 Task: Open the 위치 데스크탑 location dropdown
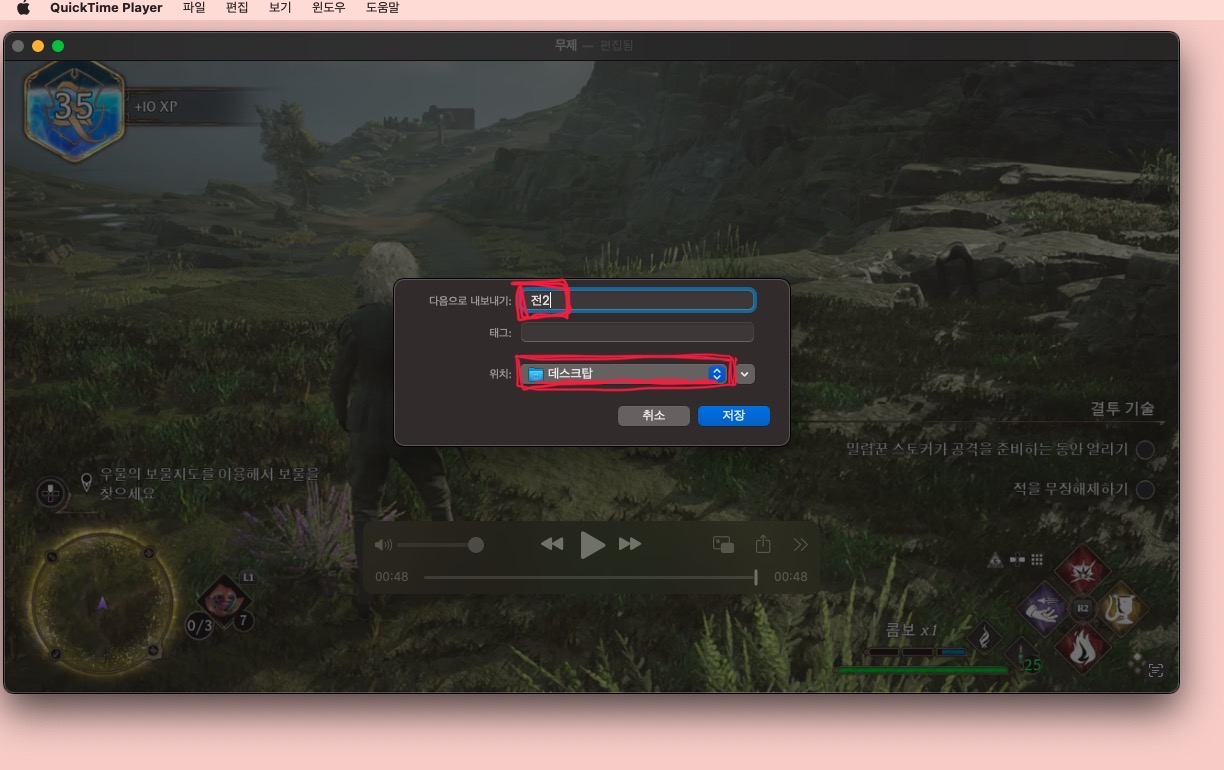(x=626, y=373)
